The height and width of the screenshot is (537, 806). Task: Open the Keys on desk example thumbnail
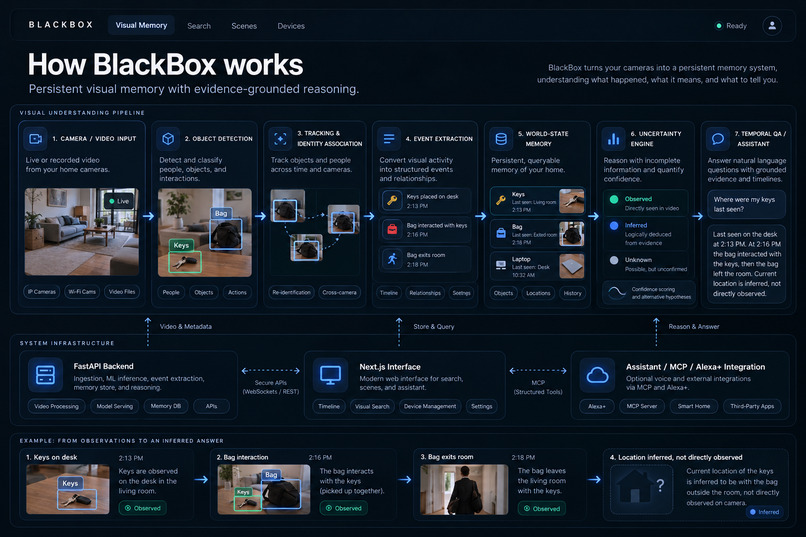[68, 489]
